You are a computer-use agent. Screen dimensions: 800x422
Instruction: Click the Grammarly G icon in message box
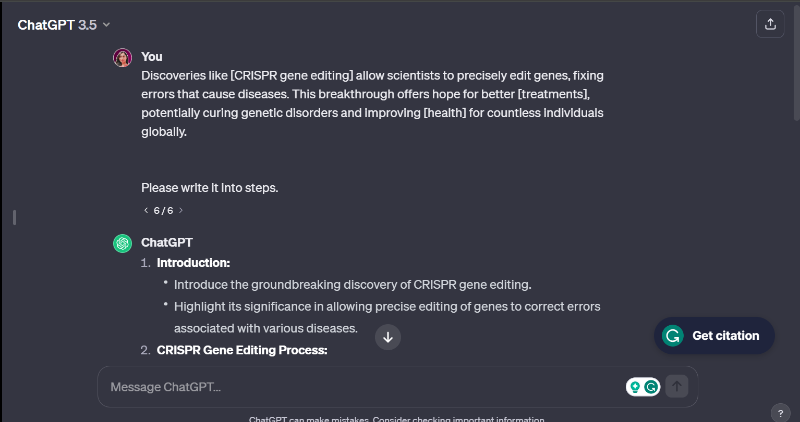pyautogui.click(x=652, y=386)
